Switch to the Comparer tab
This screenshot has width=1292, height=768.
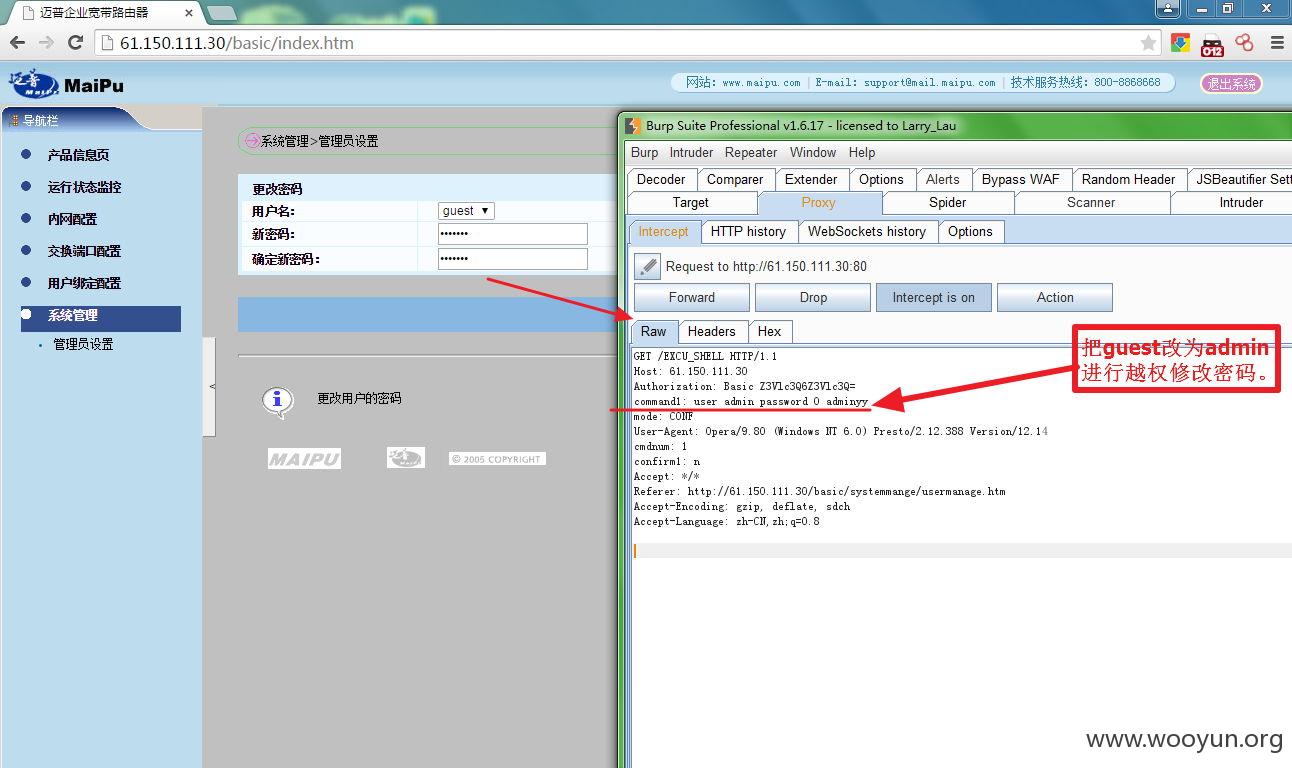tap(735, 180)
